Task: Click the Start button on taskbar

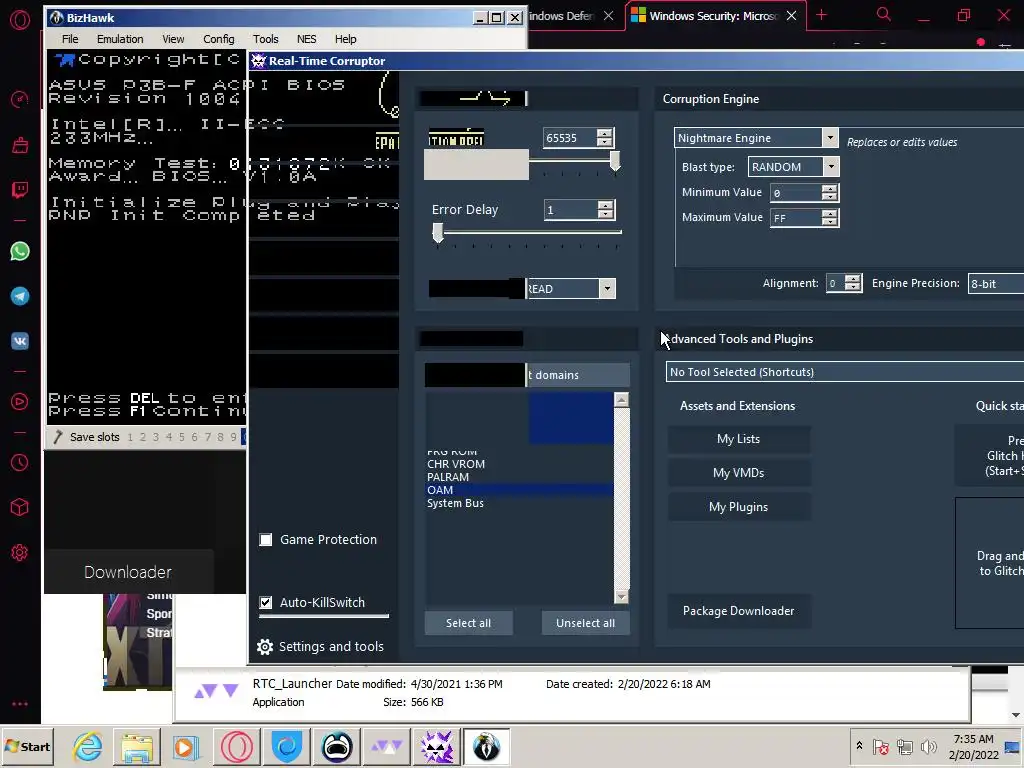Action: coord(27,746)
